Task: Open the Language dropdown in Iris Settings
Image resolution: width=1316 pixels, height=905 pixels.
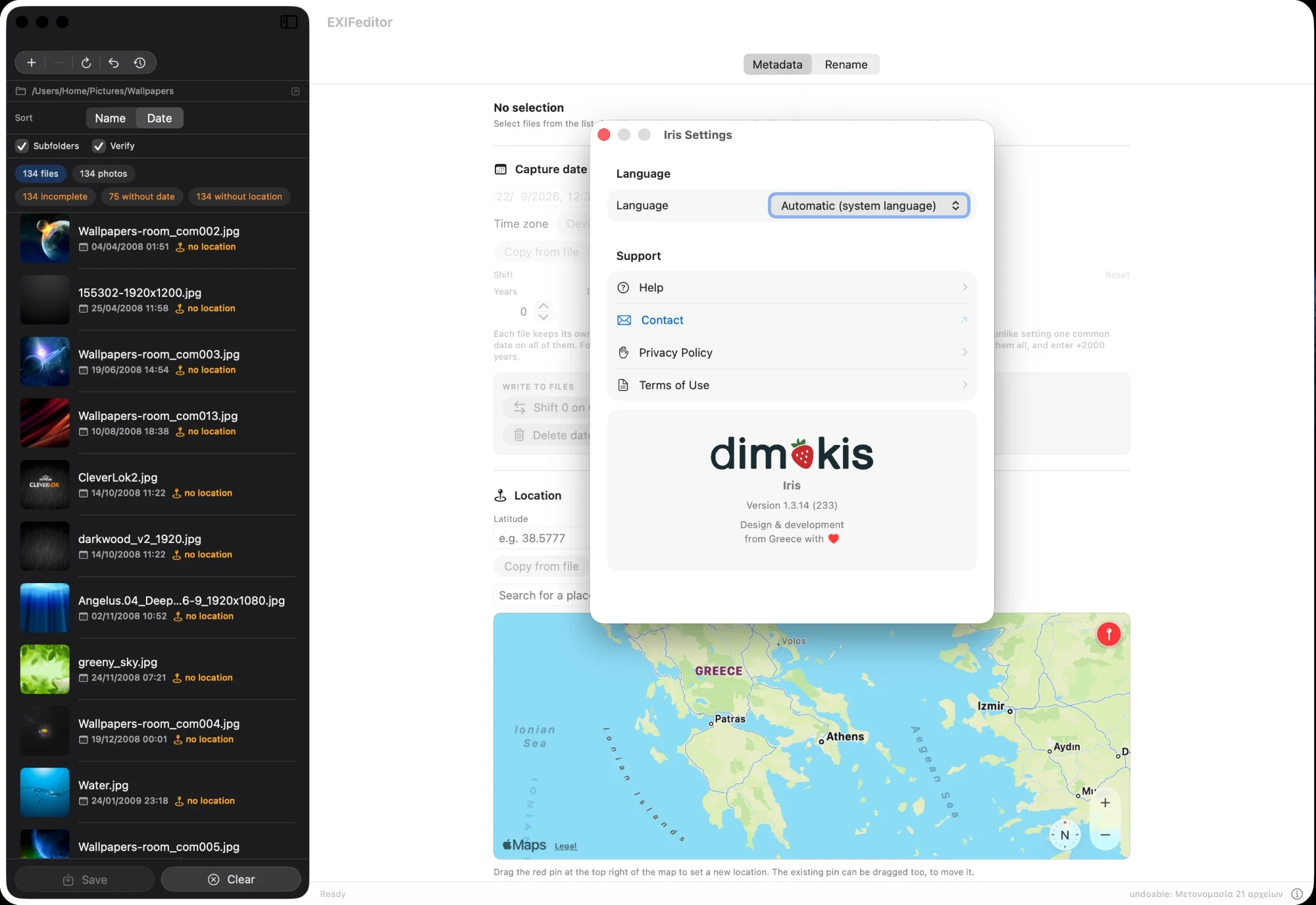Action: pyautogui.click(x=869, y=205)
